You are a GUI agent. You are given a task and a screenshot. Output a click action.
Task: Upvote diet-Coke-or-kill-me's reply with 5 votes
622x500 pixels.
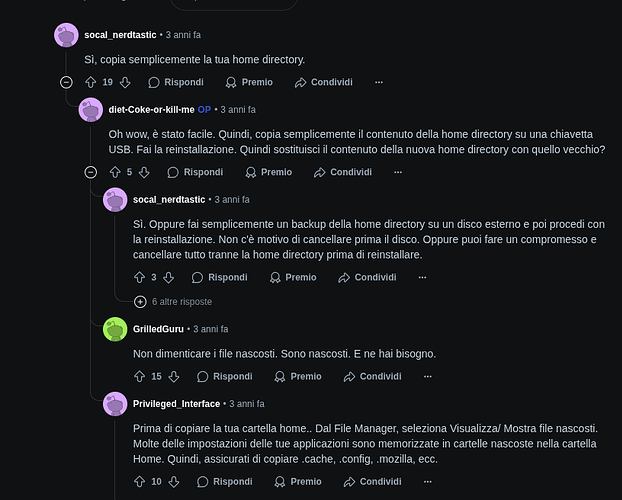tap(116, 172)
